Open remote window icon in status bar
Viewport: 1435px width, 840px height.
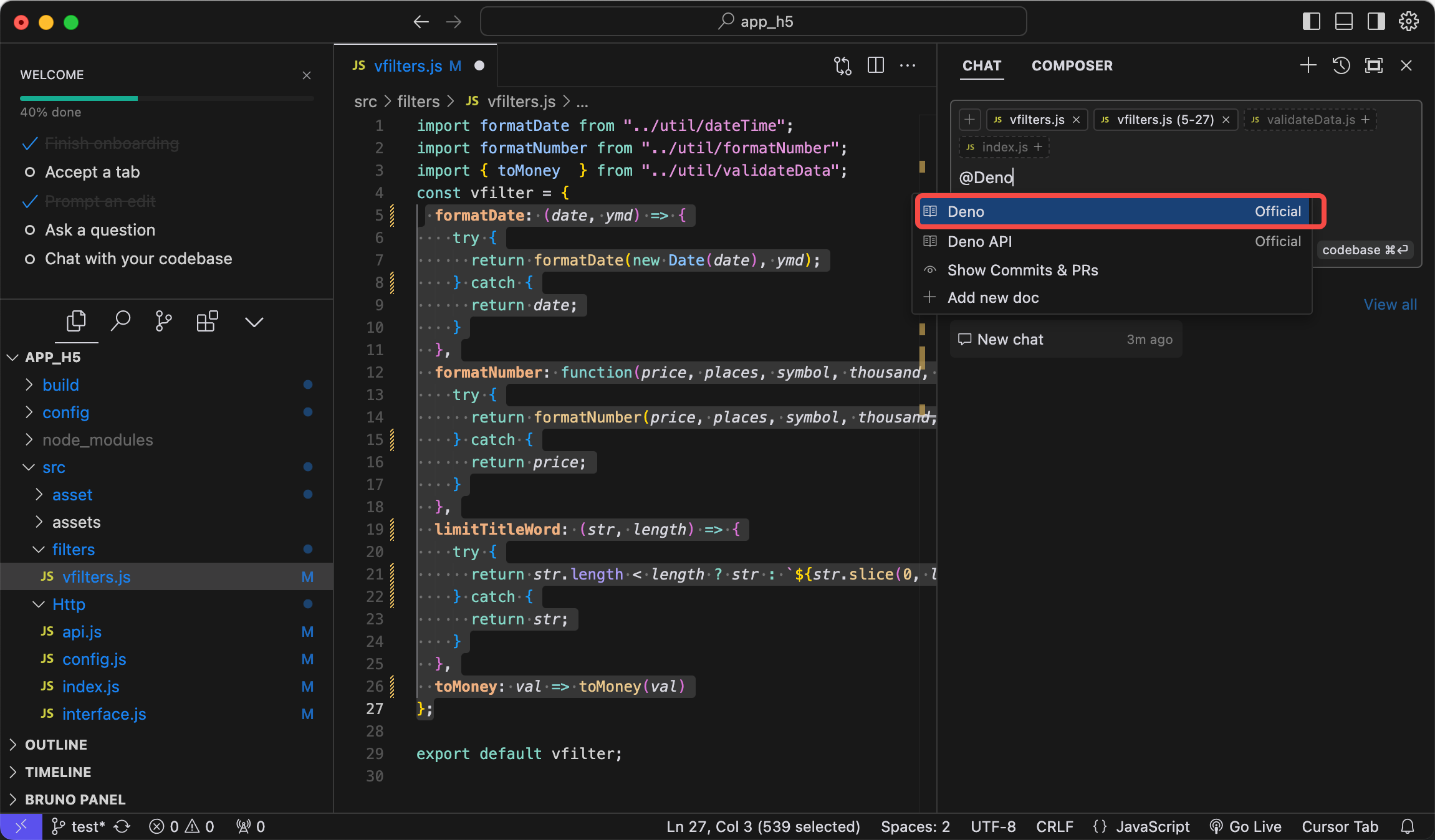tap(21, 827)
